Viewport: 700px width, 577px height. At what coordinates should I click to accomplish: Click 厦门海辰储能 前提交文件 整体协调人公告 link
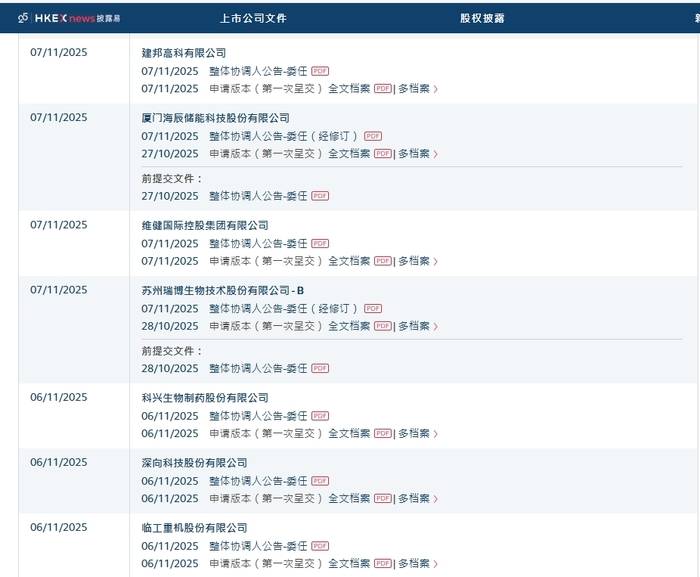pos(258,196)
